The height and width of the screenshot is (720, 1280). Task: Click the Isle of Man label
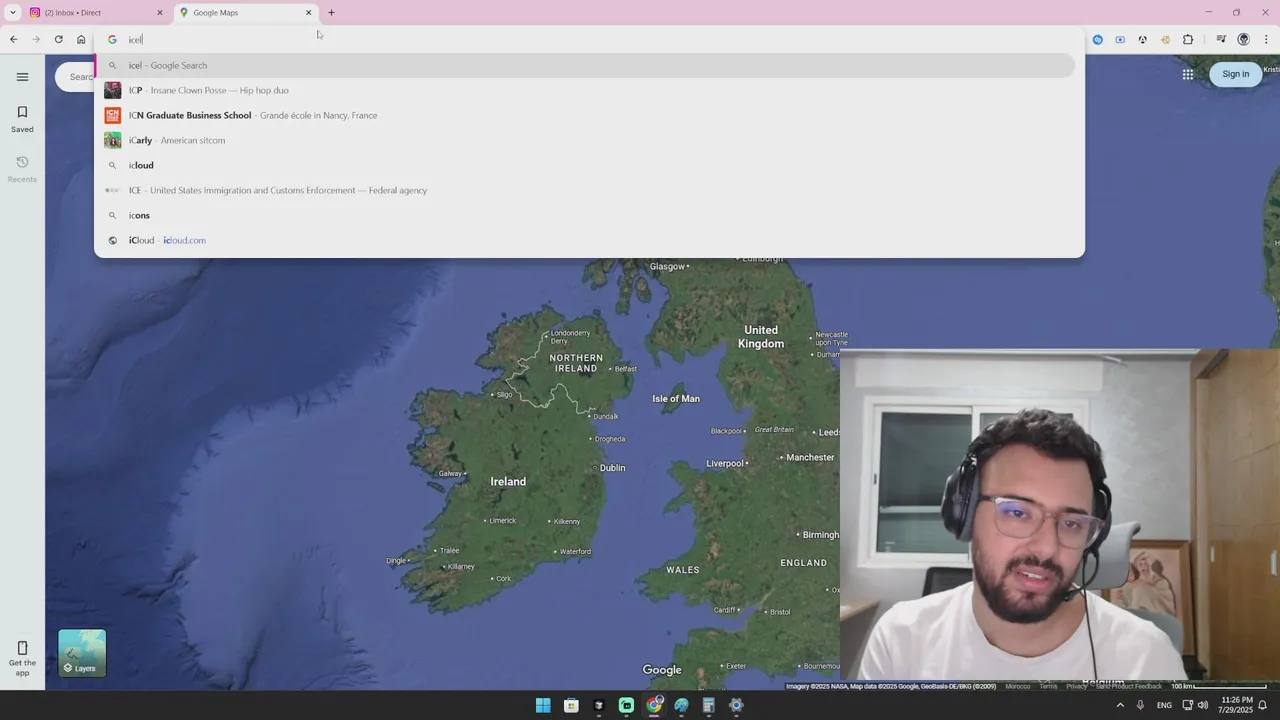click(676, 399)
